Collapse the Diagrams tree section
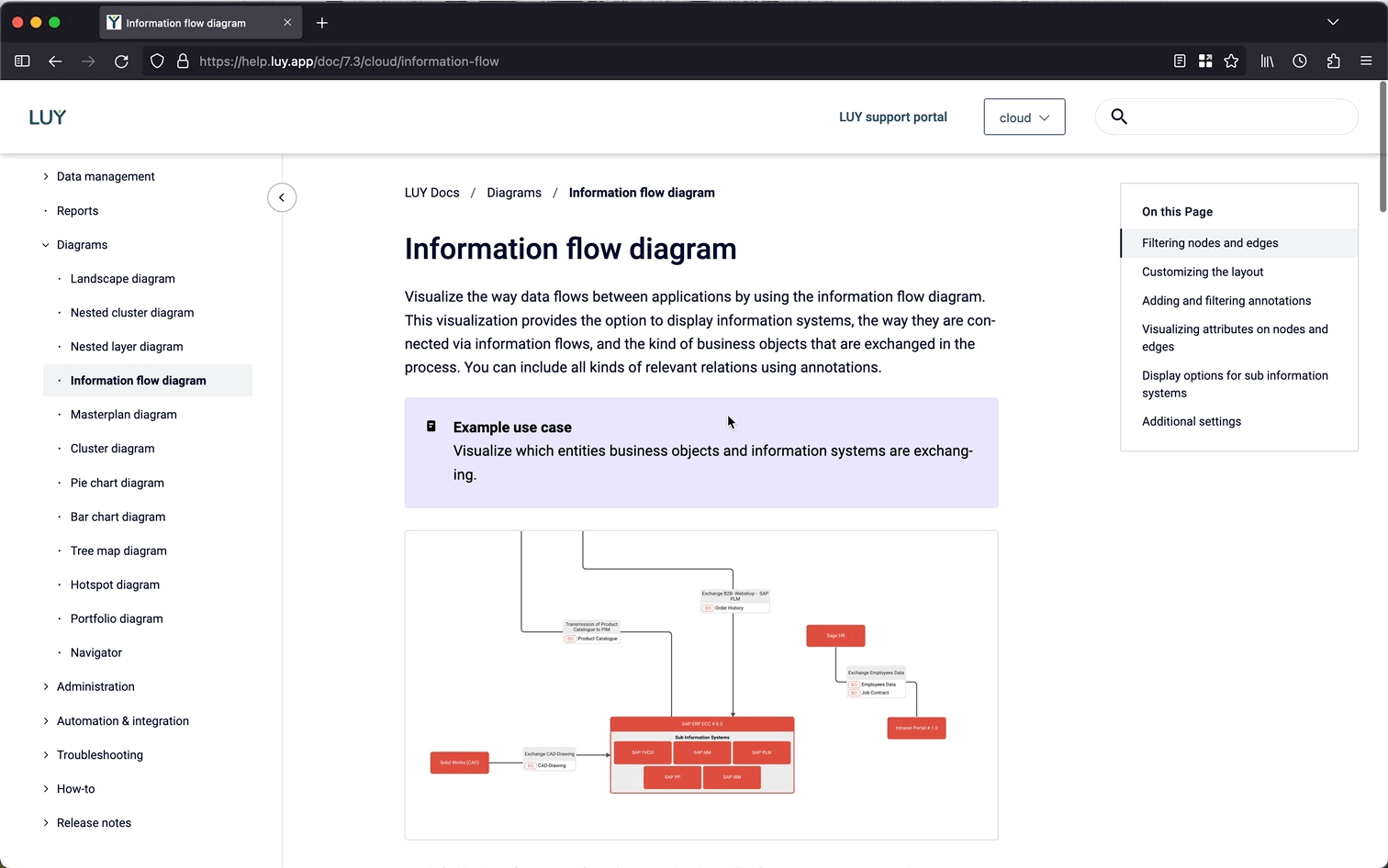The height and width of the screenshot is (868, 1388). [x=46, y=245]
